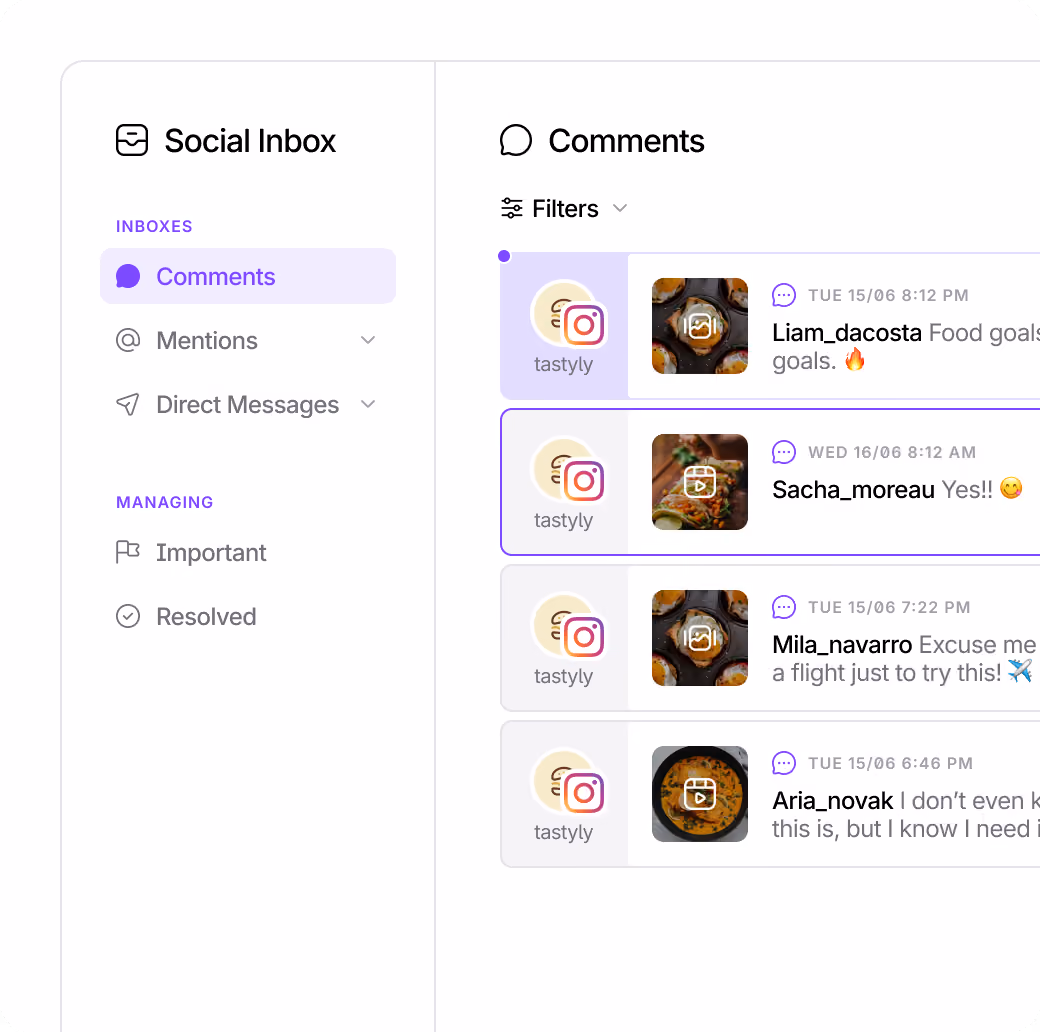Open the Important section

(x=211, y=552)
